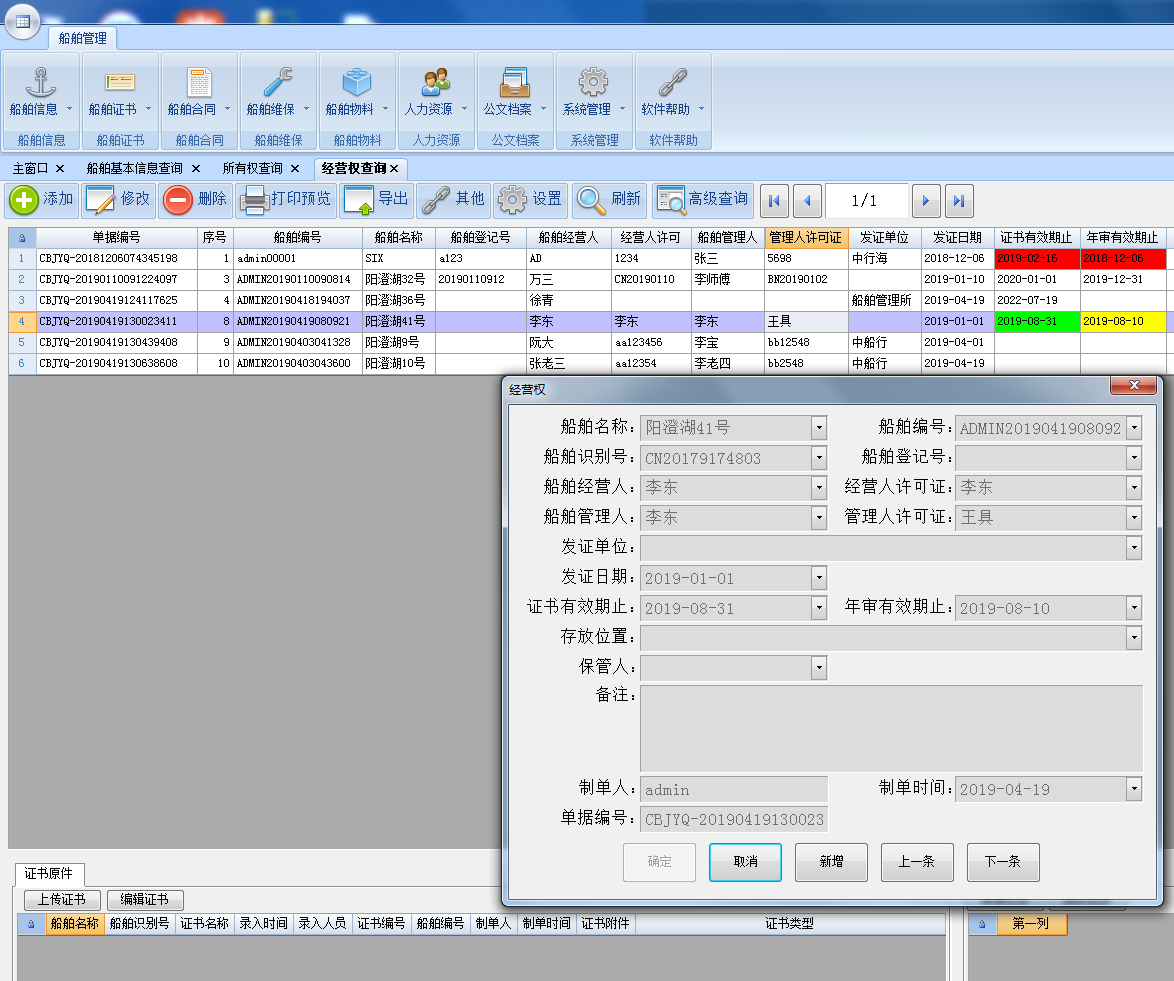Click the 上传证书 button
The image size is (1174, 981).
coord(62,899)
